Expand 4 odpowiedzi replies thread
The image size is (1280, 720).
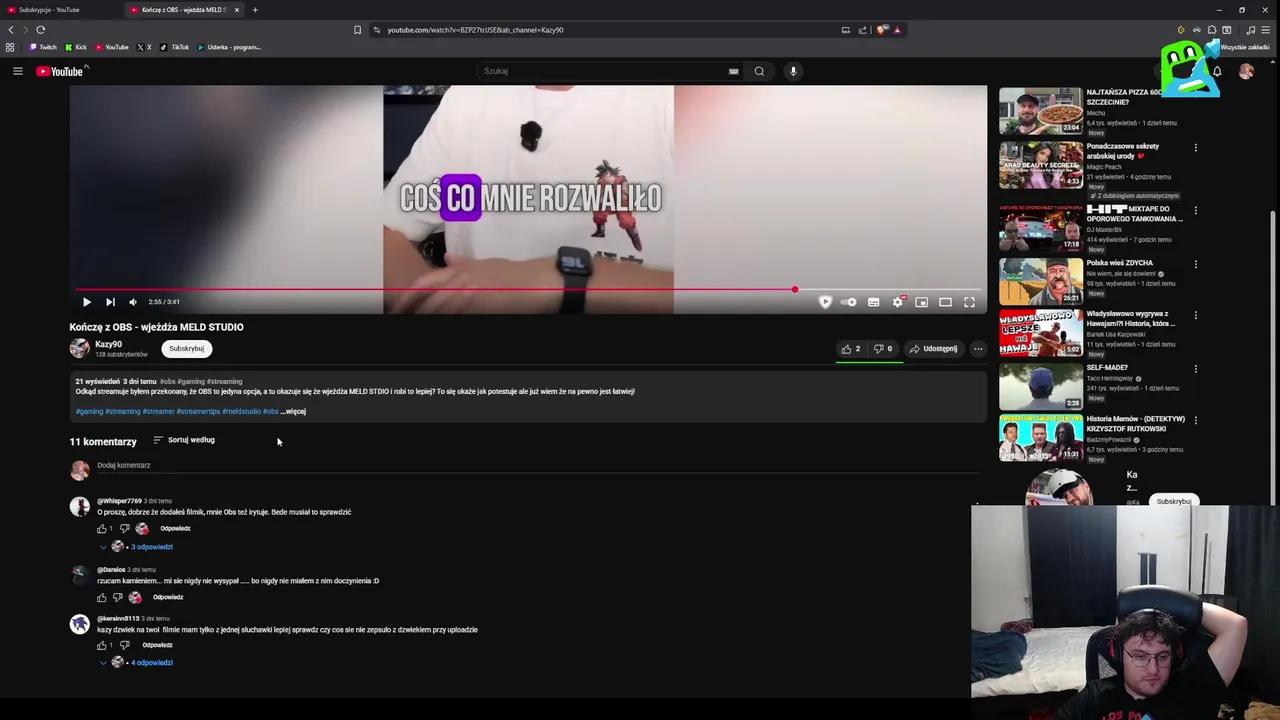(x=150, y=662)
